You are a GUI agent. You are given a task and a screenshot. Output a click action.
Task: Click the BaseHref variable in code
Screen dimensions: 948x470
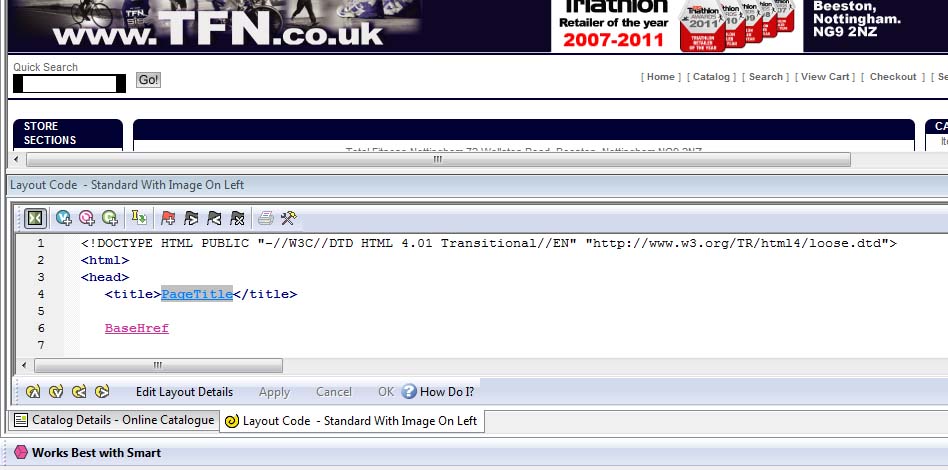(x=137, y=328)
